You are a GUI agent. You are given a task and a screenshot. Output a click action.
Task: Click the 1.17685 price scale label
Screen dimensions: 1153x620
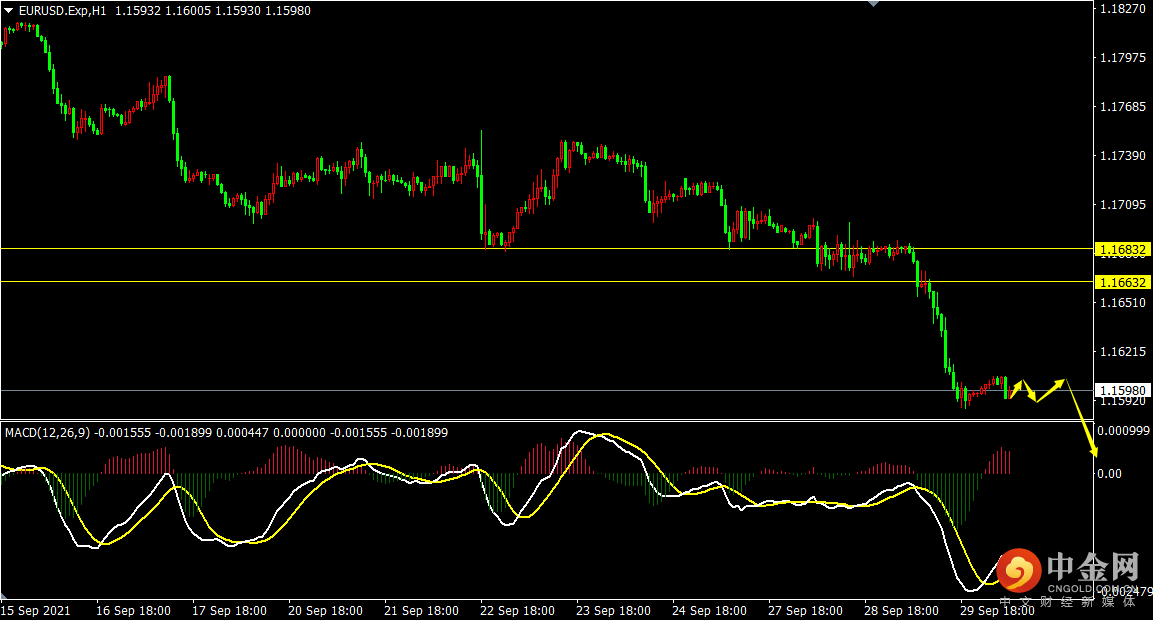(x=1122, y=107)
